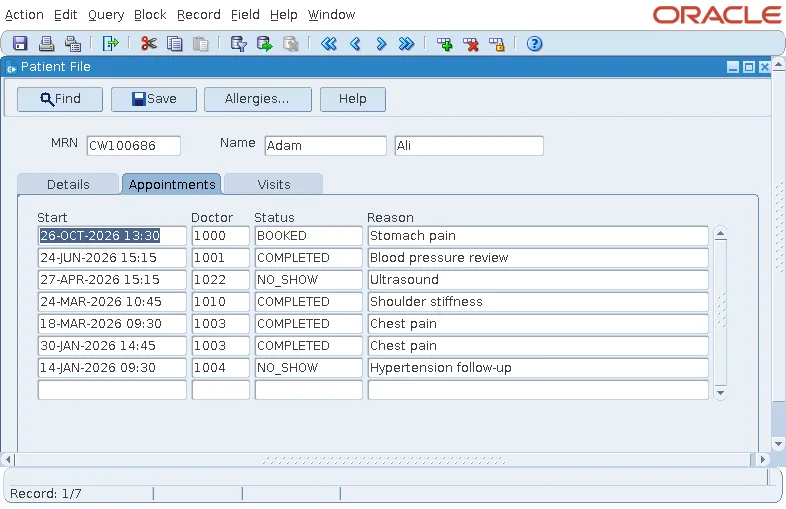This screenshot has height=509, width=786.
Task: Open the Allergies... dialog button
Action: tap(258, 99)
